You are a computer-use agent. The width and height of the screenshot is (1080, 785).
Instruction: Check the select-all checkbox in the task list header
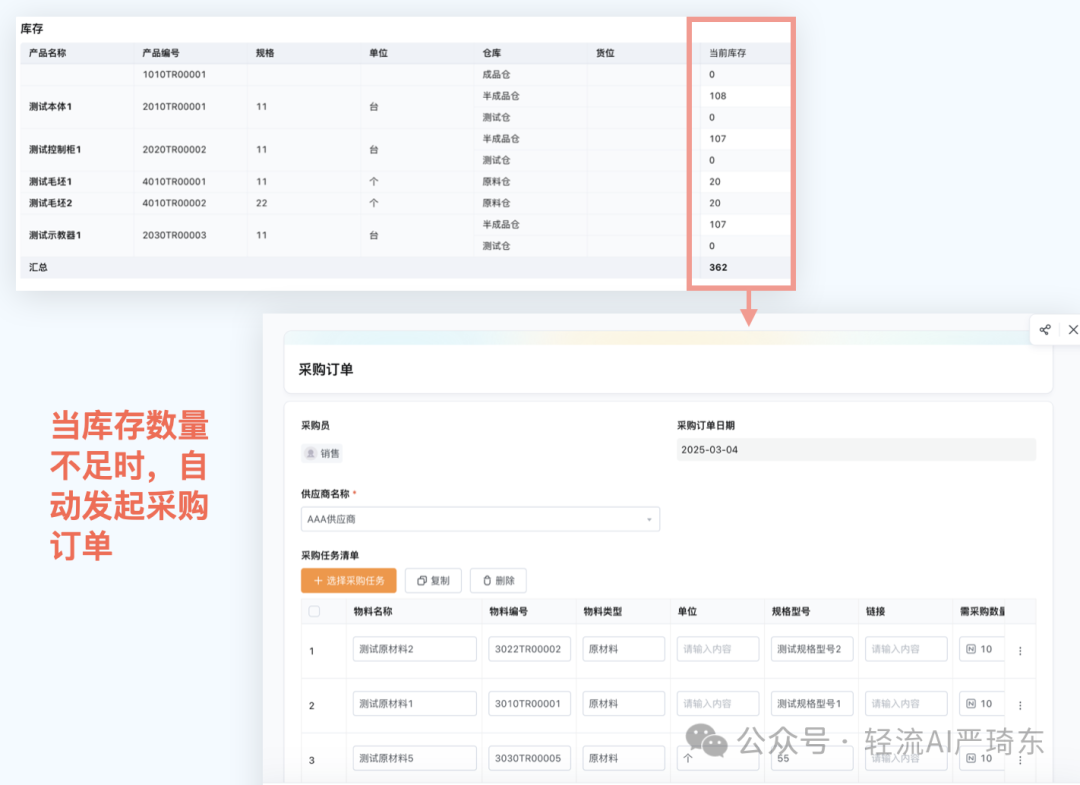314,611
